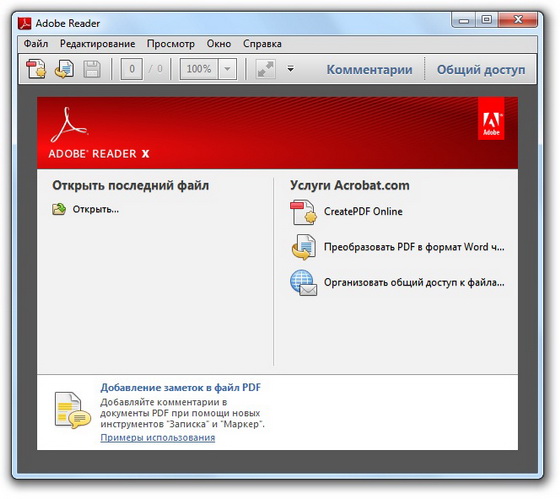Click the convert PDF to Word toolbar icon
The height and width of the screenshot is (499, 560).
click(x=64, y=69)
